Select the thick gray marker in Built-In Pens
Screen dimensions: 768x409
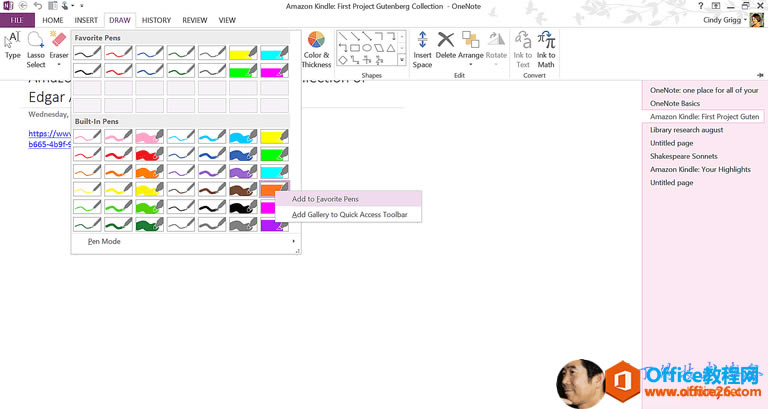pos(243,224)
